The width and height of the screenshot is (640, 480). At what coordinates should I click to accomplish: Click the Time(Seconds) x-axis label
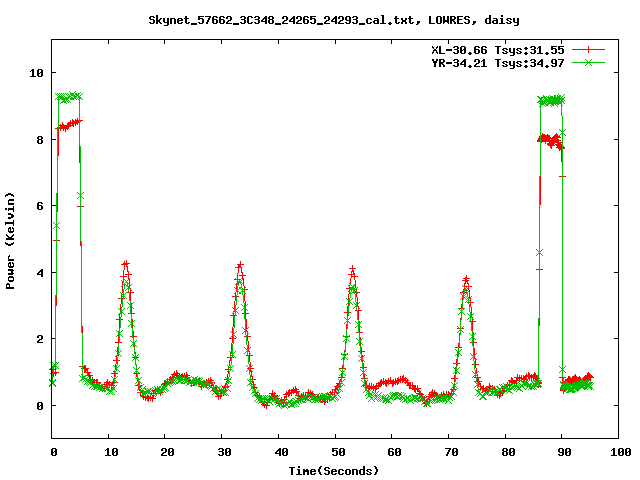(x=334, y=471)
